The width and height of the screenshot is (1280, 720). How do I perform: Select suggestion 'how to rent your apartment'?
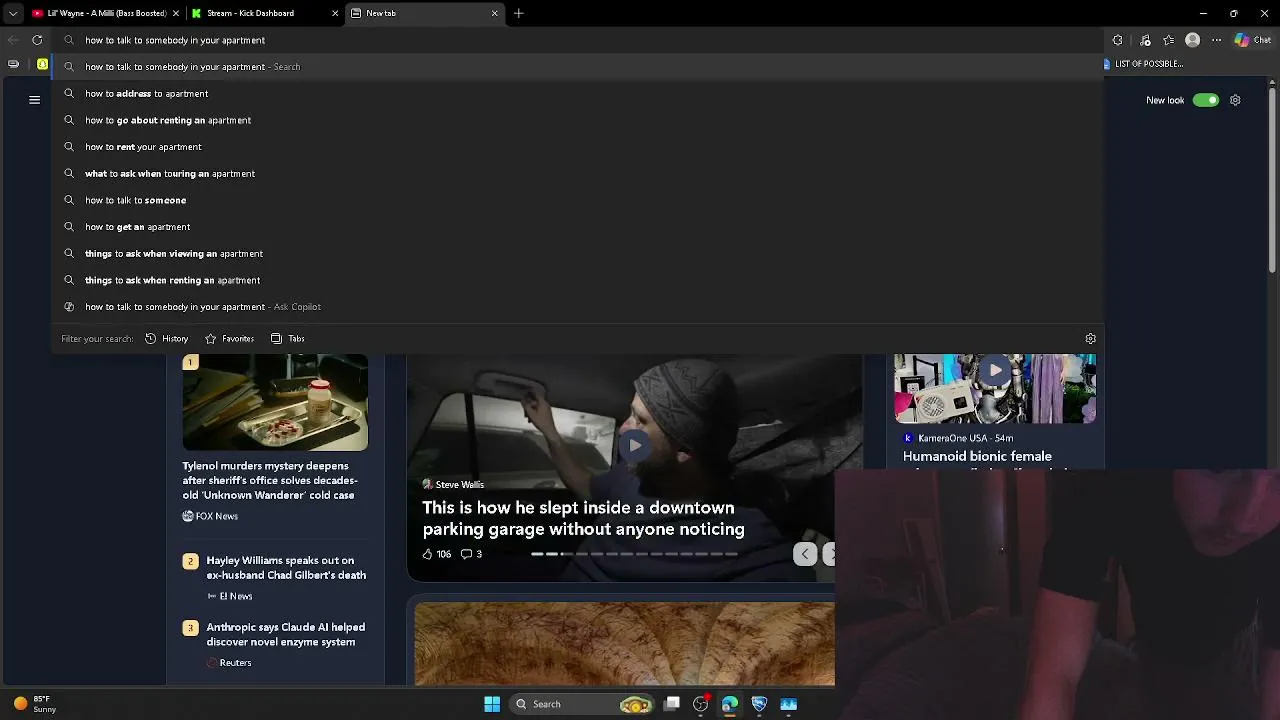[578, 147]
